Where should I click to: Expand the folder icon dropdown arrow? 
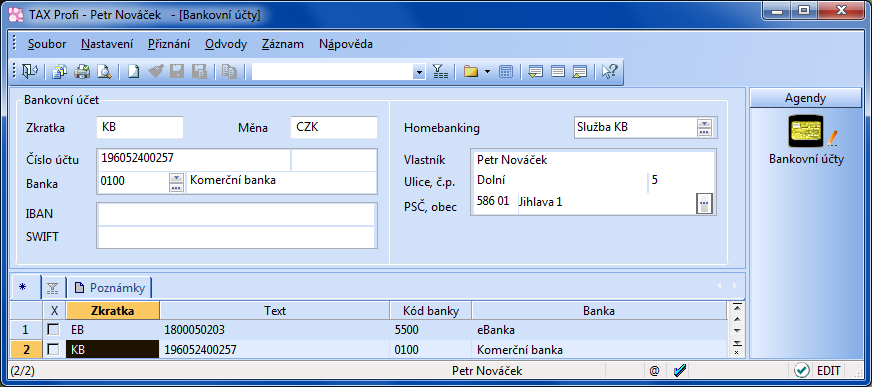487,72
